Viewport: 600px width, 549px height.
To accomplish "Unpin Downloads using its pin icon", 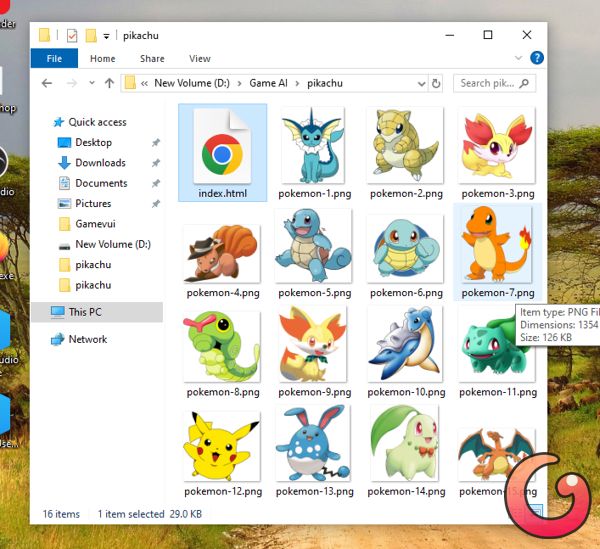I will (x=155, y=163).
